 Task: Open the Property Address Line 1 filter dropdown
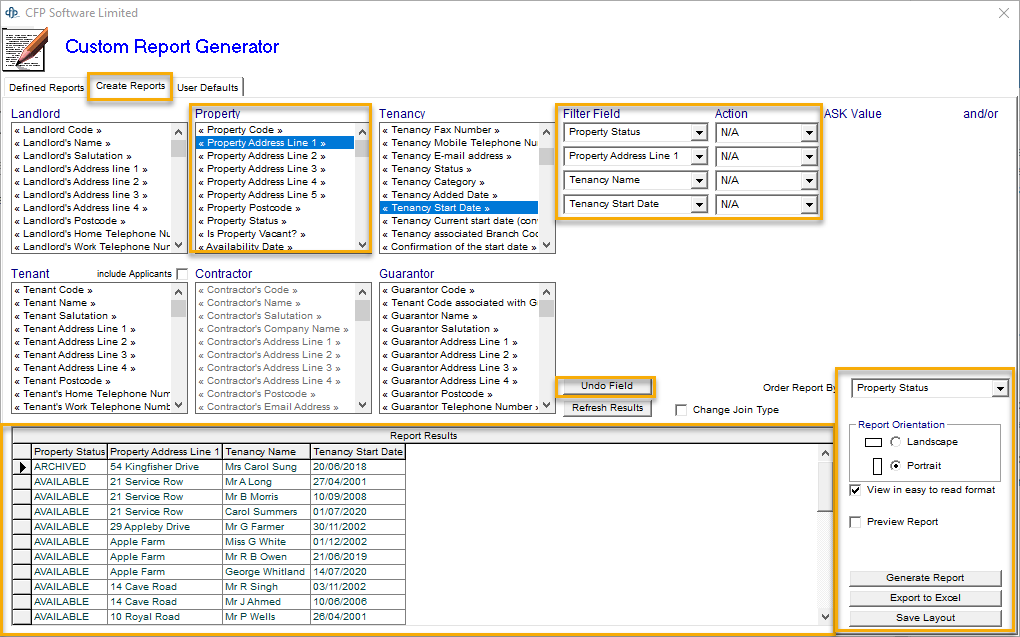(x=699, y=157)
